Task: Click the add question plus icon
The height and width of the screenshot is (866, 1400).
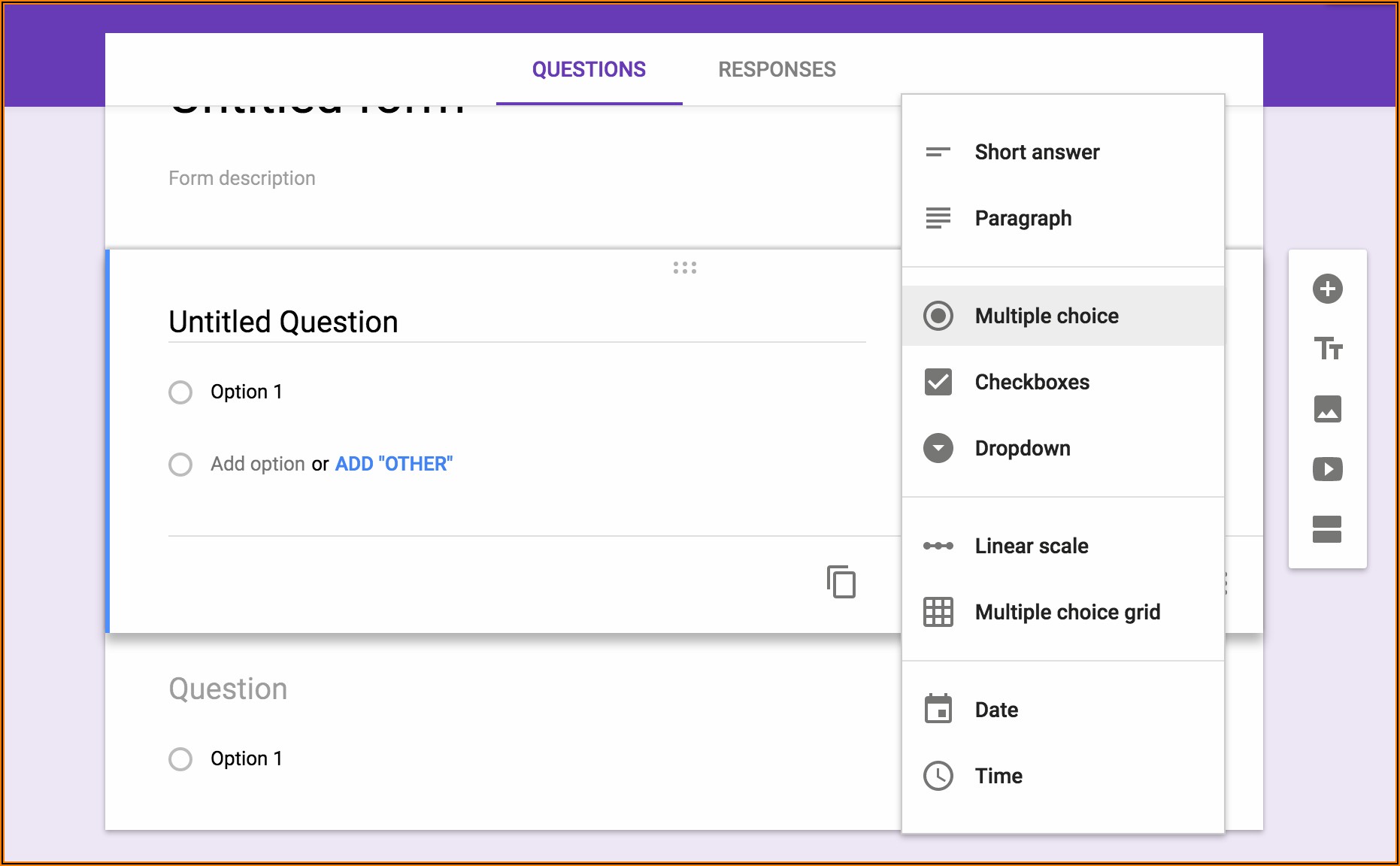Action: (1327, 289)
